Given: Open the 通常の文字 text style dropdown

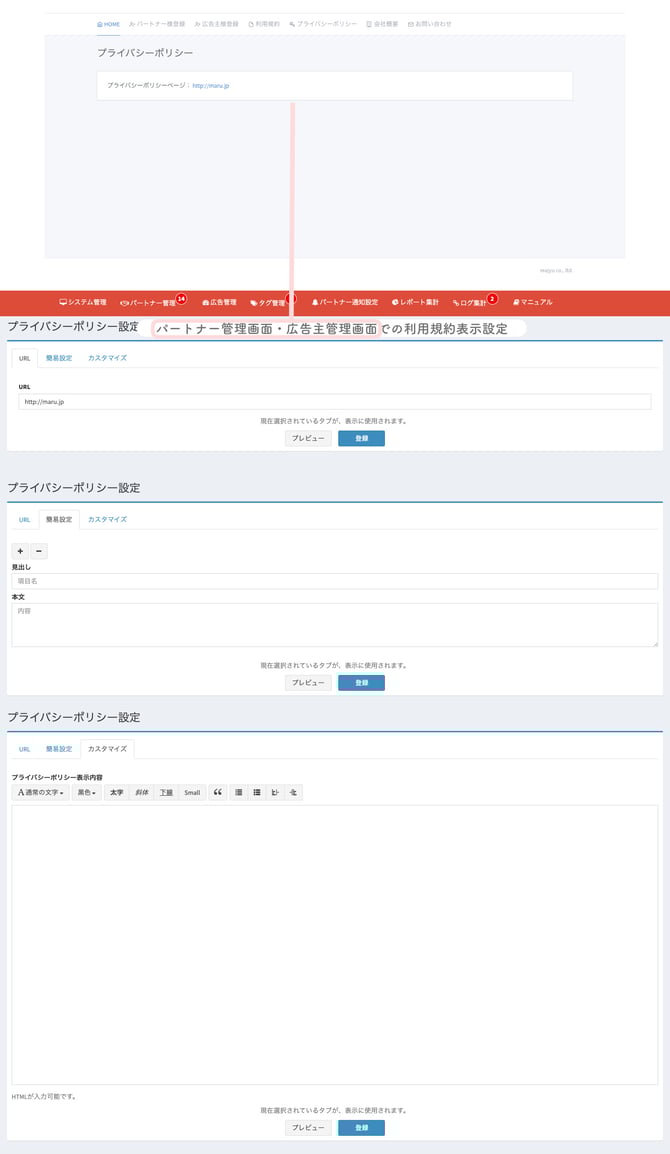Looking at the screenshot, I should [41, 792].
